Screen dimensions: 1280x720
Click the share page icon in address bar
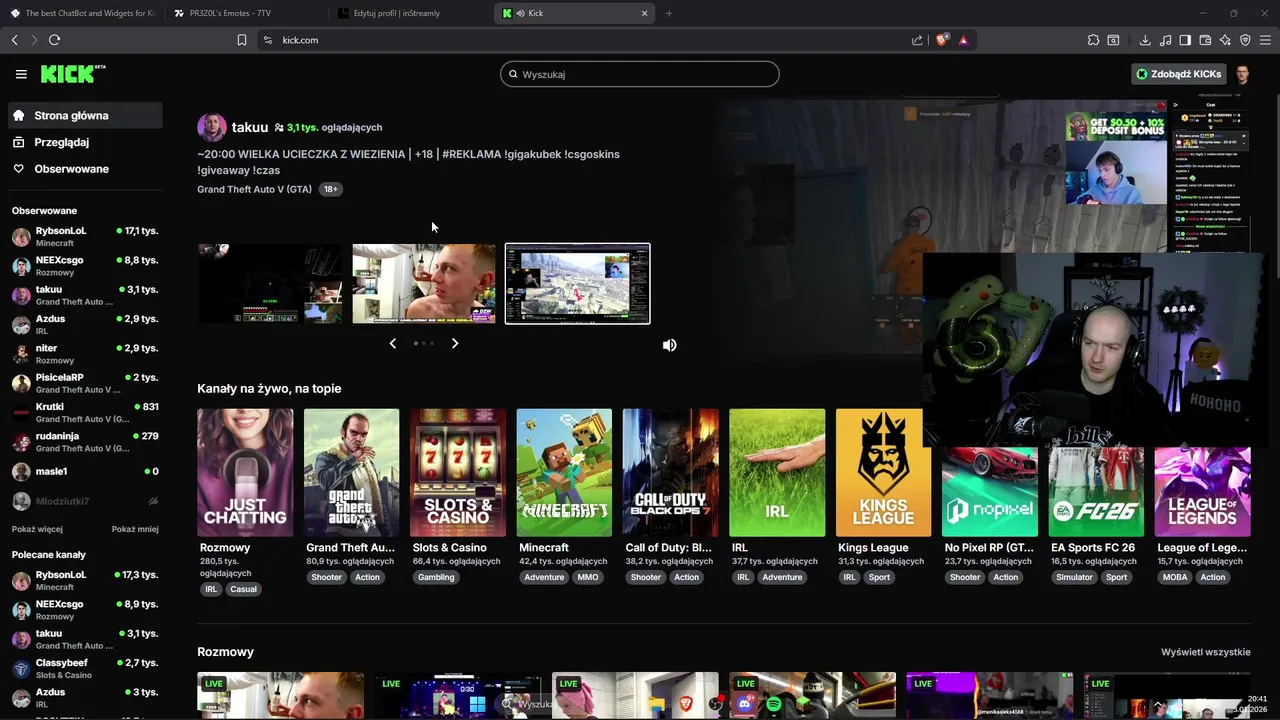point(917,40)
